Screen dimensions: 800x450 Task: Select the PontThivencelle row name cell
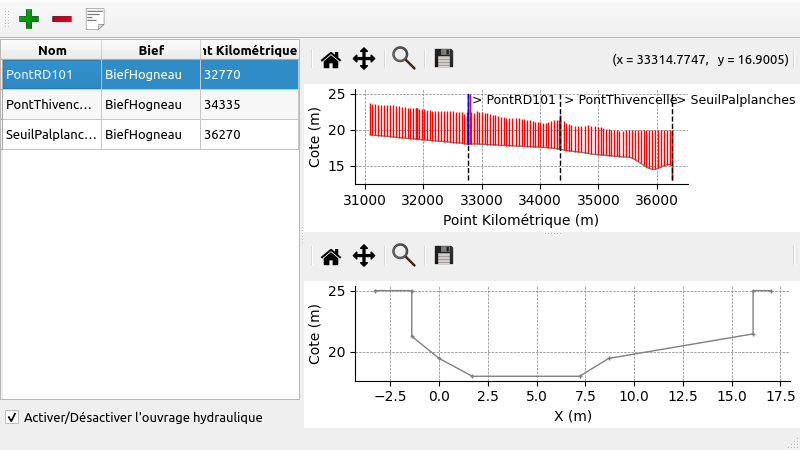(52, 104)
